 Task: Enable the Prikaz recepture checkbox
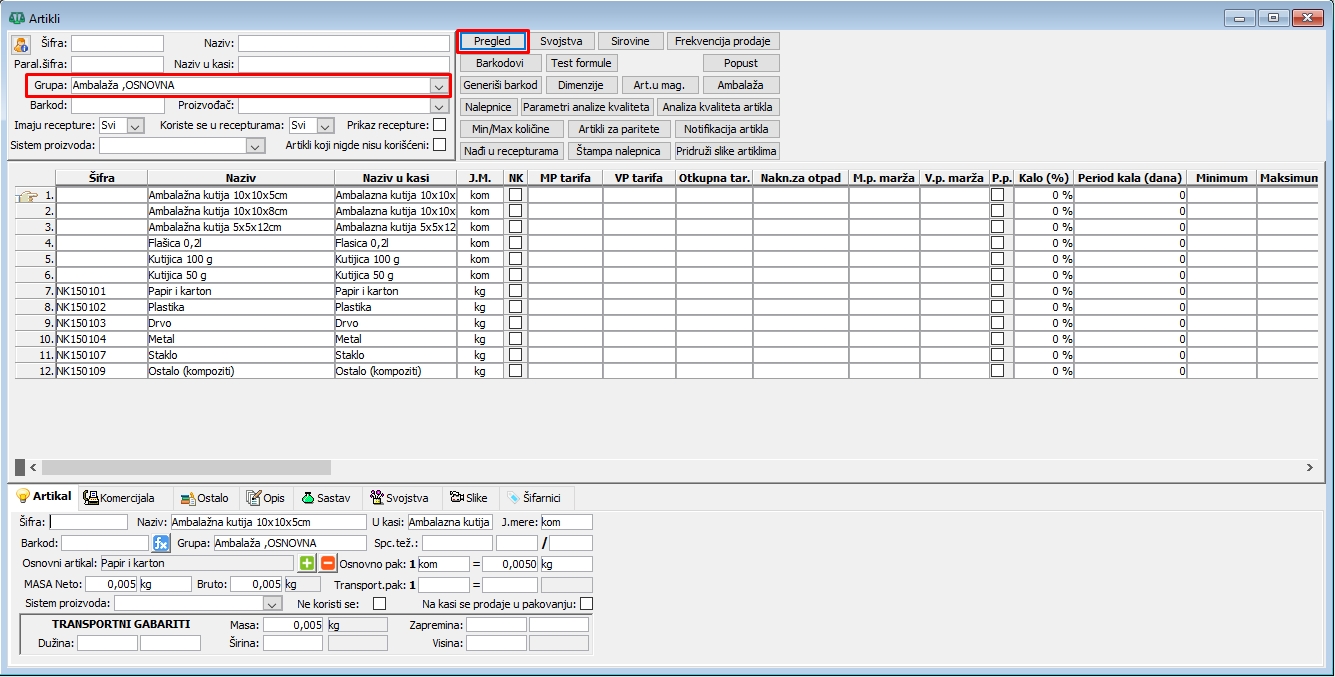440,125
